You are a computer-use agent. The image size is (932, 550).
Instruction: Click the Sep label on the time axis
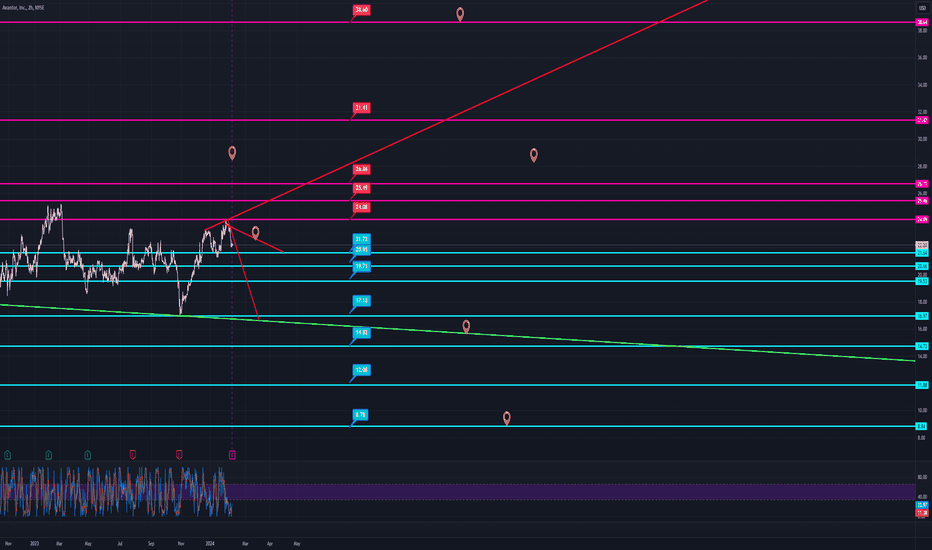[x=151, y=543]
